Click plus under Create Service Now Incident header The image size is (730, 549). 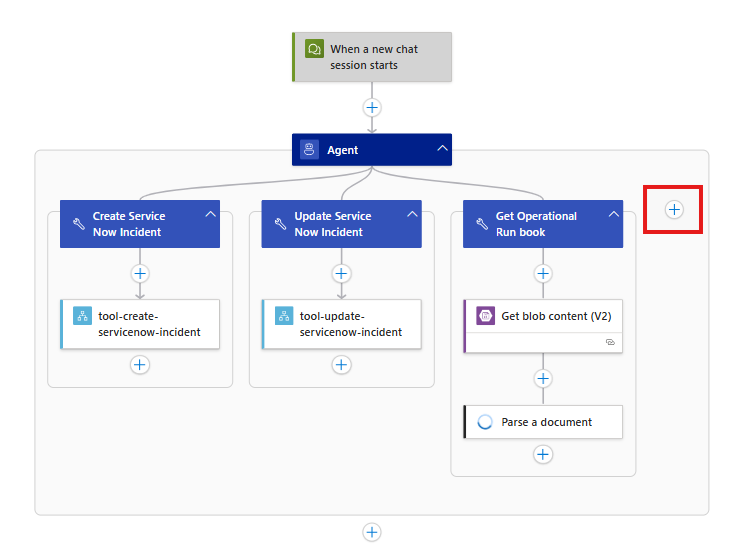(140, 273)
